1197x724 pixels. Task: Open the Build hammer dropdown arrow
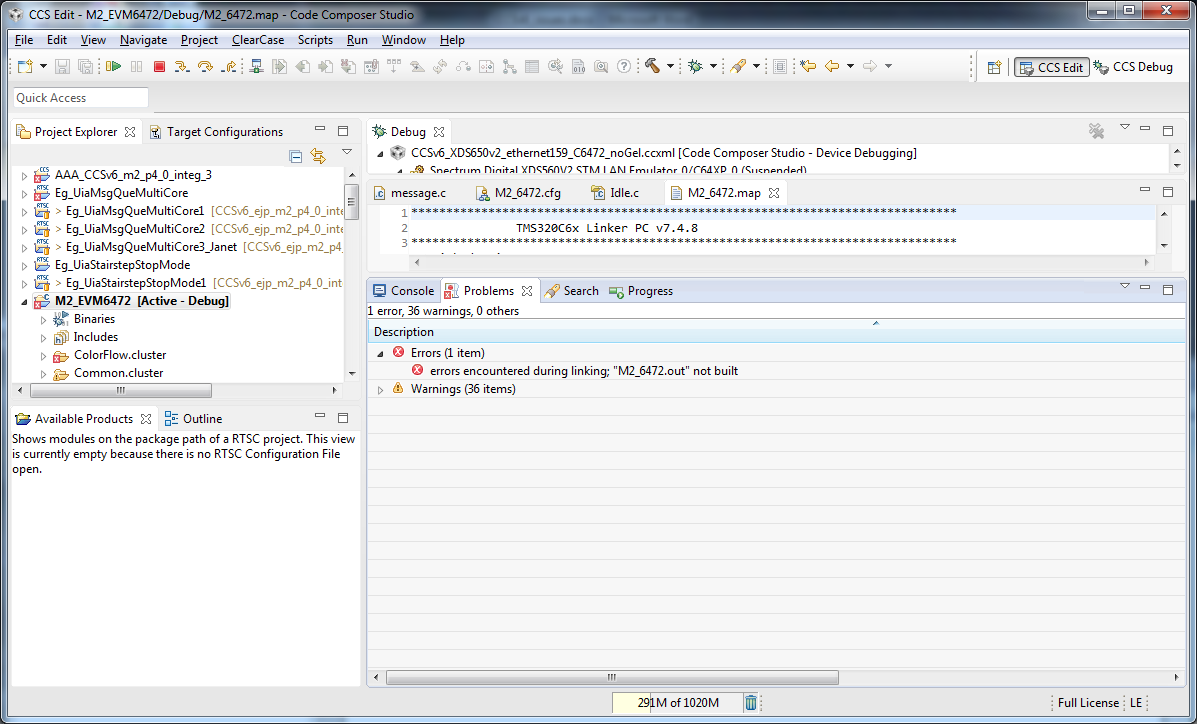[x=670, y=66]
